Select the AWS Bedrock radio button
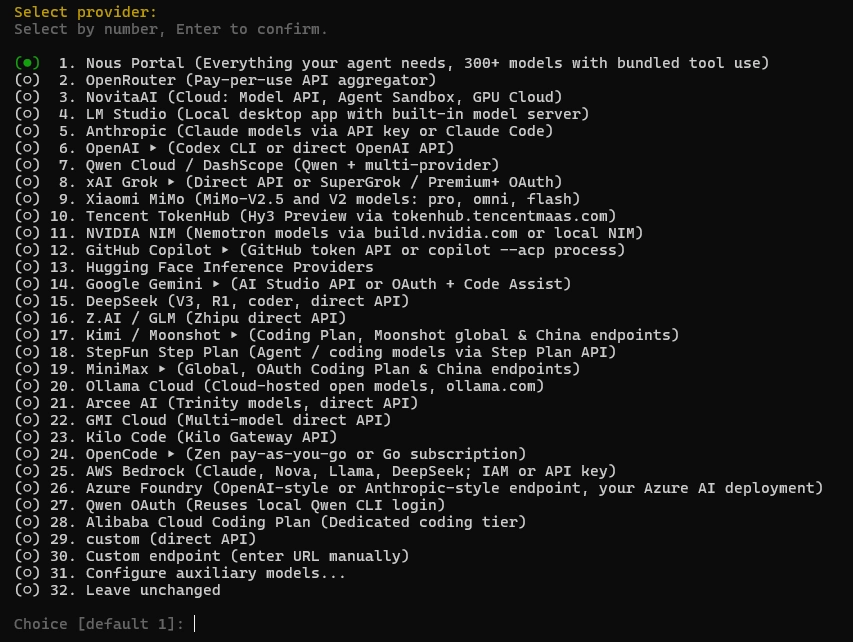 pyautogui.click(x=27, y=471)
